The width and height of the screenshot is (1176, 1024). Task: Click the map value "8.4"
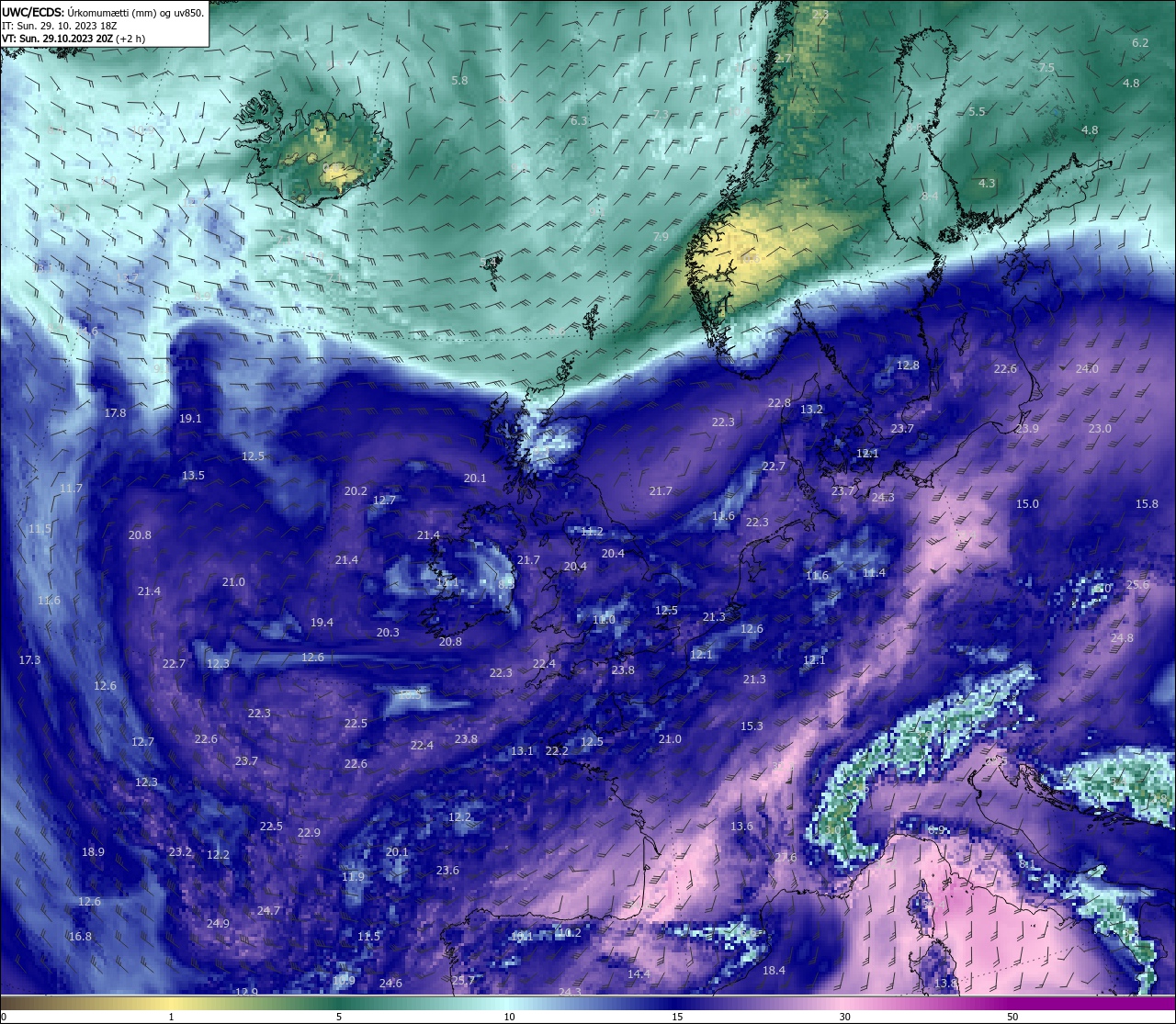(x=930, y=197)
